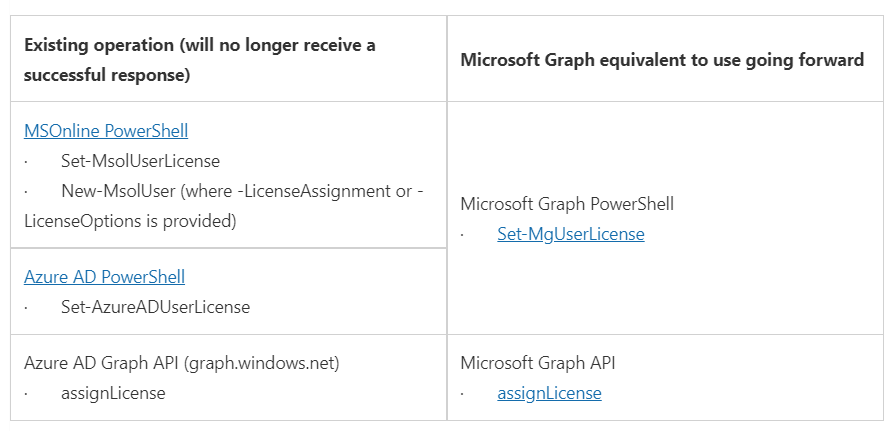The image size is (891, 431).
Task: Open the assignLicense link under Microsoft Graph API
Action: (x=549, y=393)
